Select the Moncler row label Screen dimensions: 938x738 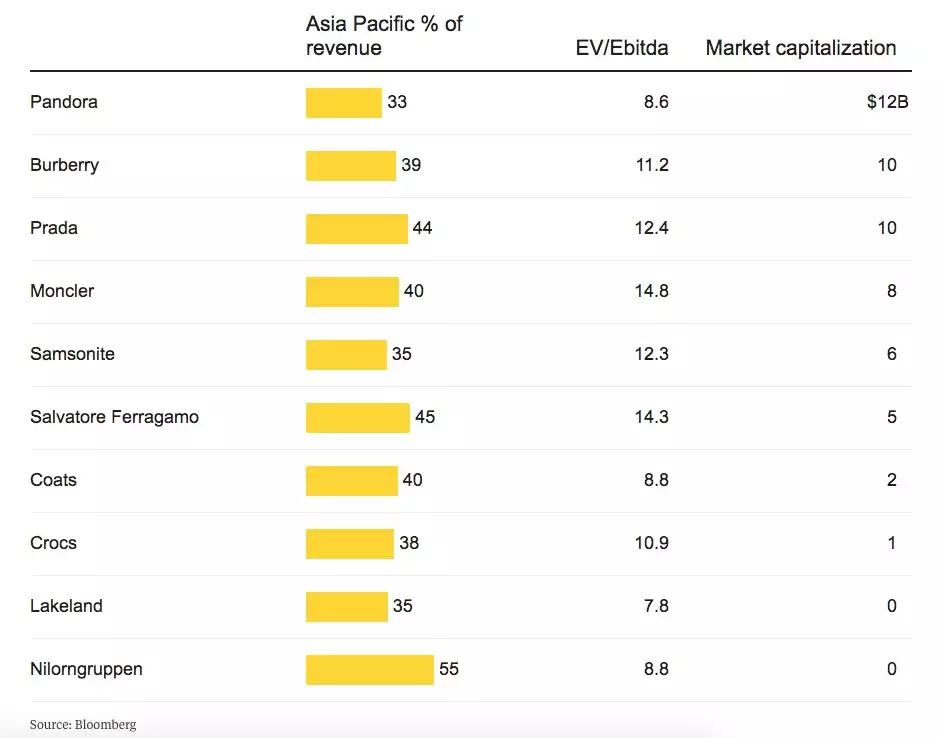click(x=62, y=291)
